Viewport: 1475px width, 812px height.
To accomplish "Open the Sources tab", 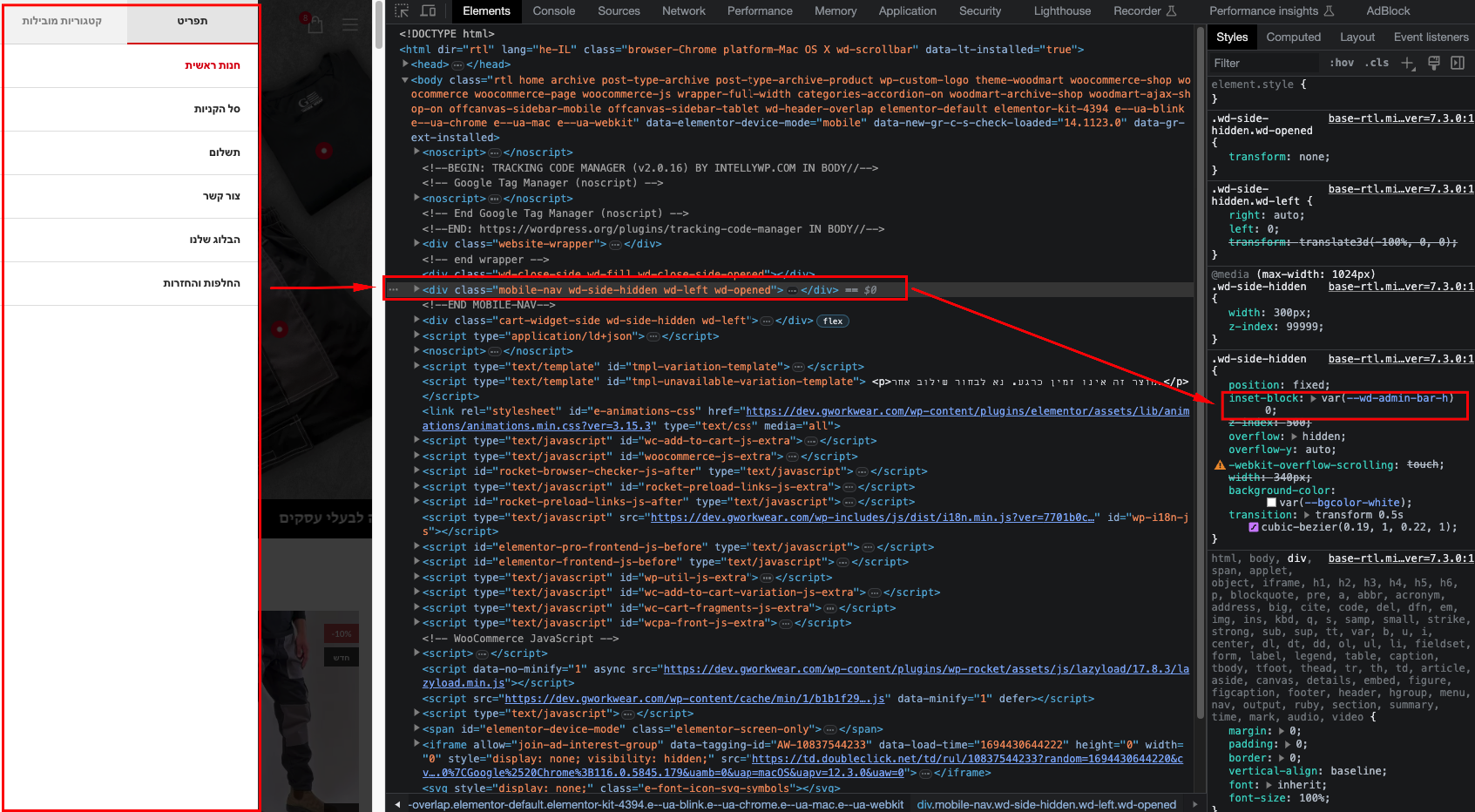I will click(619, 10).
